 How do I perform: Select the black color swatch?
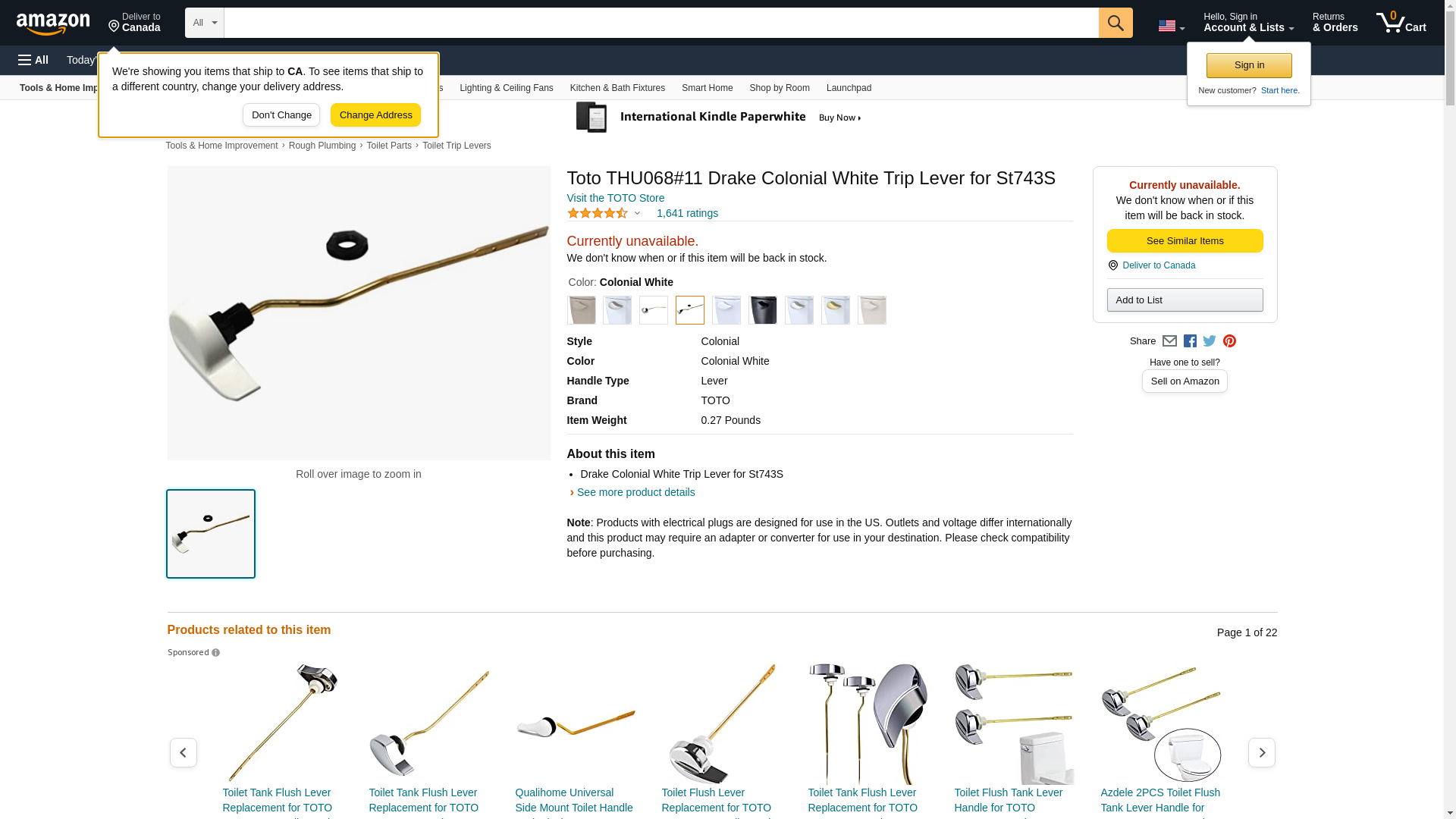[762, 310]
